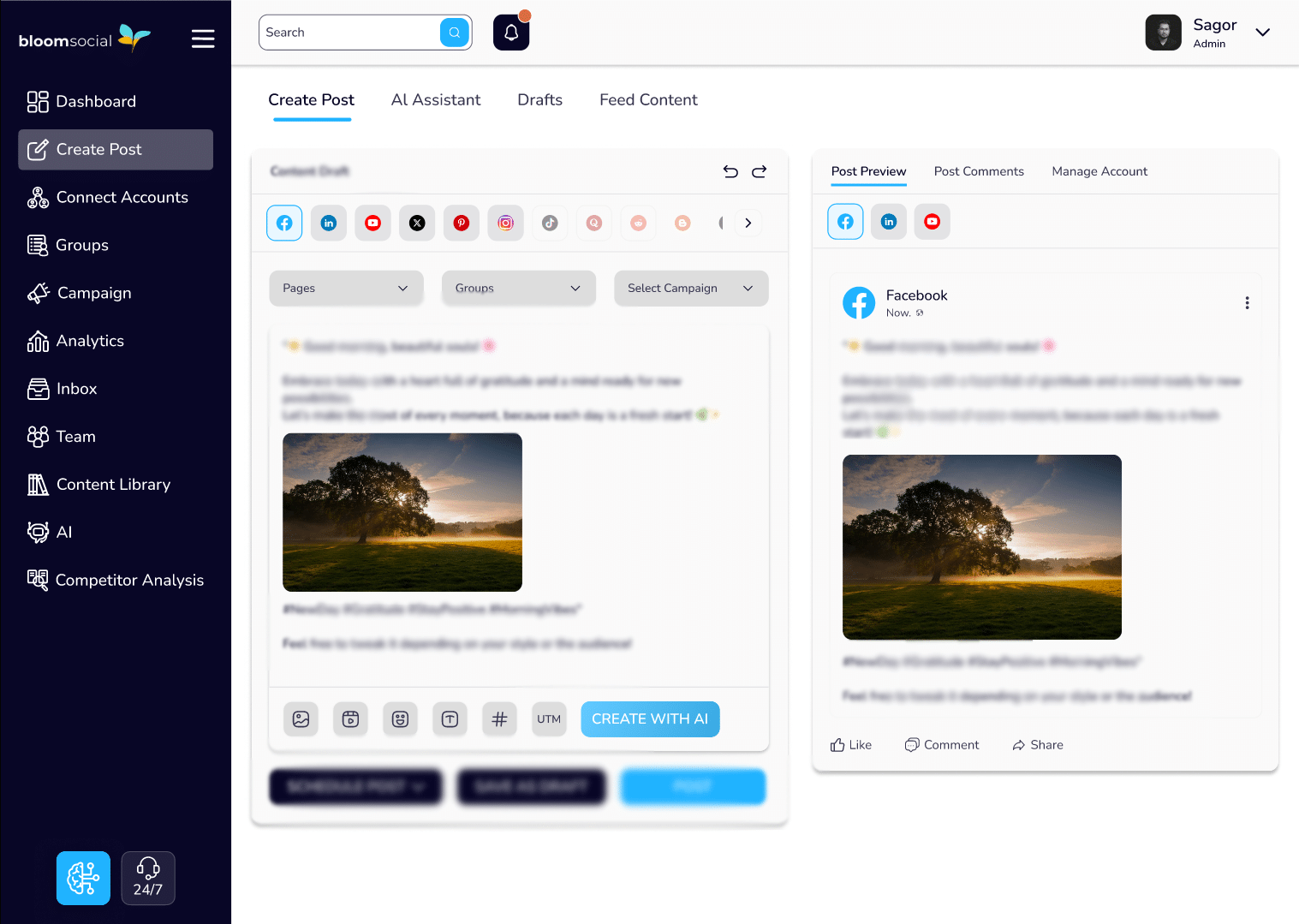
Task: Redo the content draft change
Action: tap(760, 171)
